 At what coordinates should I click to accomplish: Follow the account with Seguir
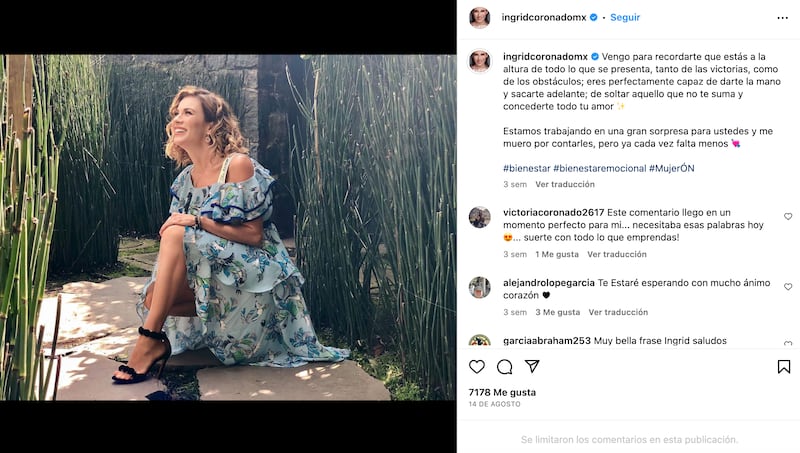[624, 17]
